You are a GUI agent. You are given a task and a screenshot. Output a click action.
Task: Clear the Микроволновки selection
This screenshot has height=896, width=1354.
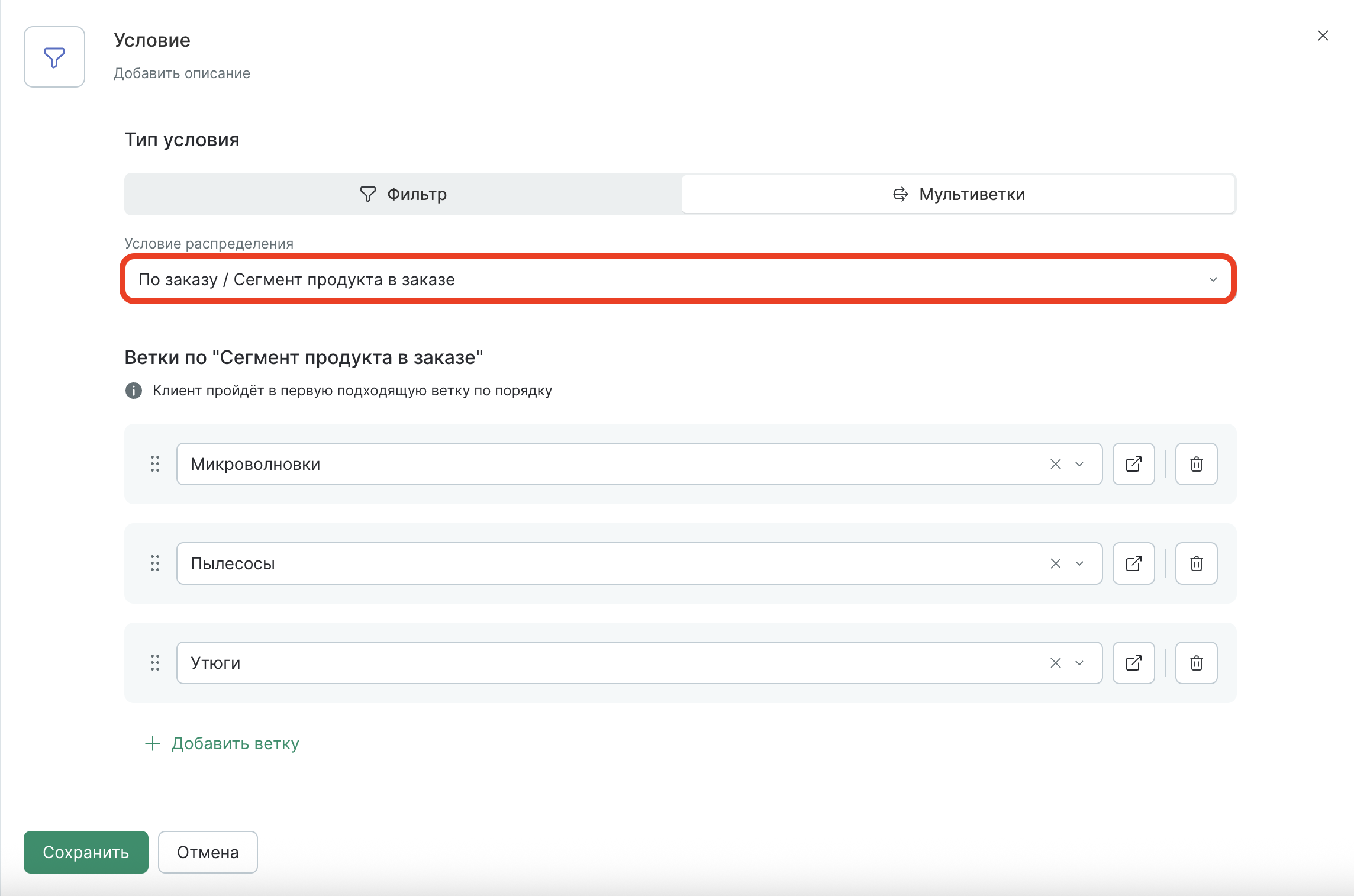tap(1056, 464)
